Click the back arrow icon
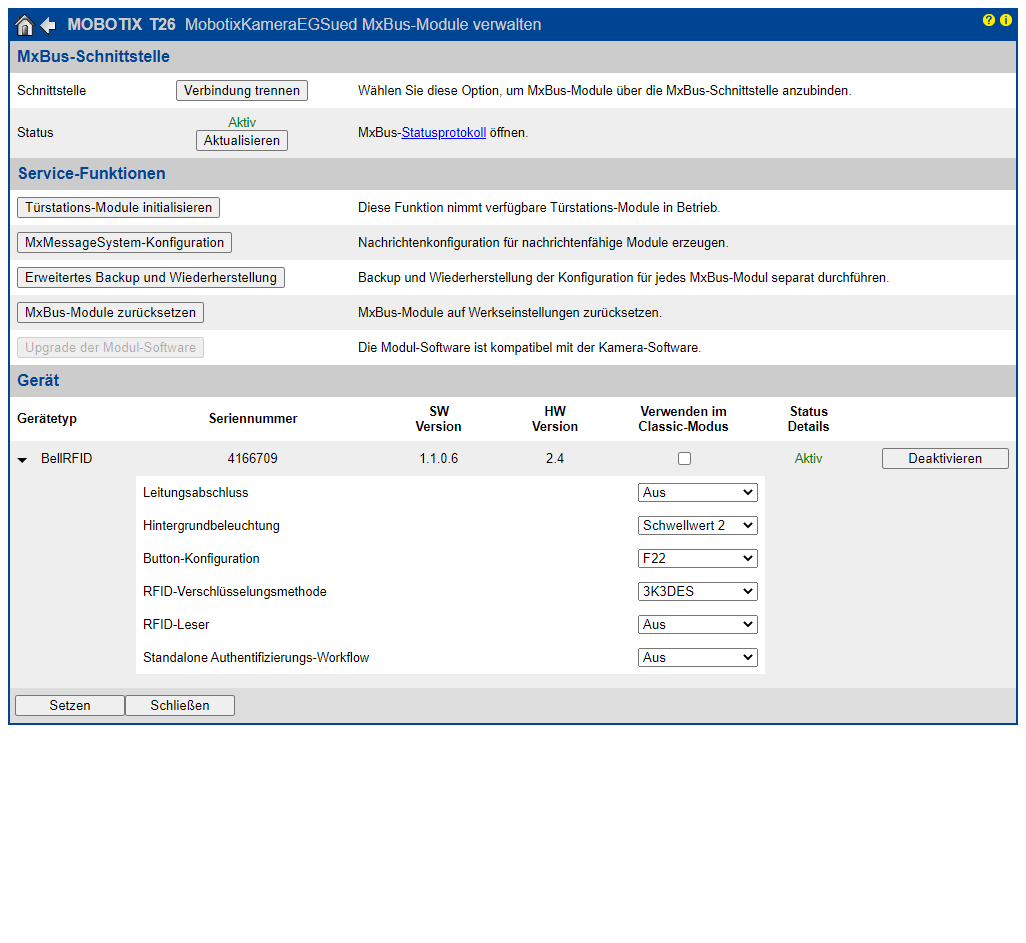Screen dimensions: 1026x943 pos(48,25)
